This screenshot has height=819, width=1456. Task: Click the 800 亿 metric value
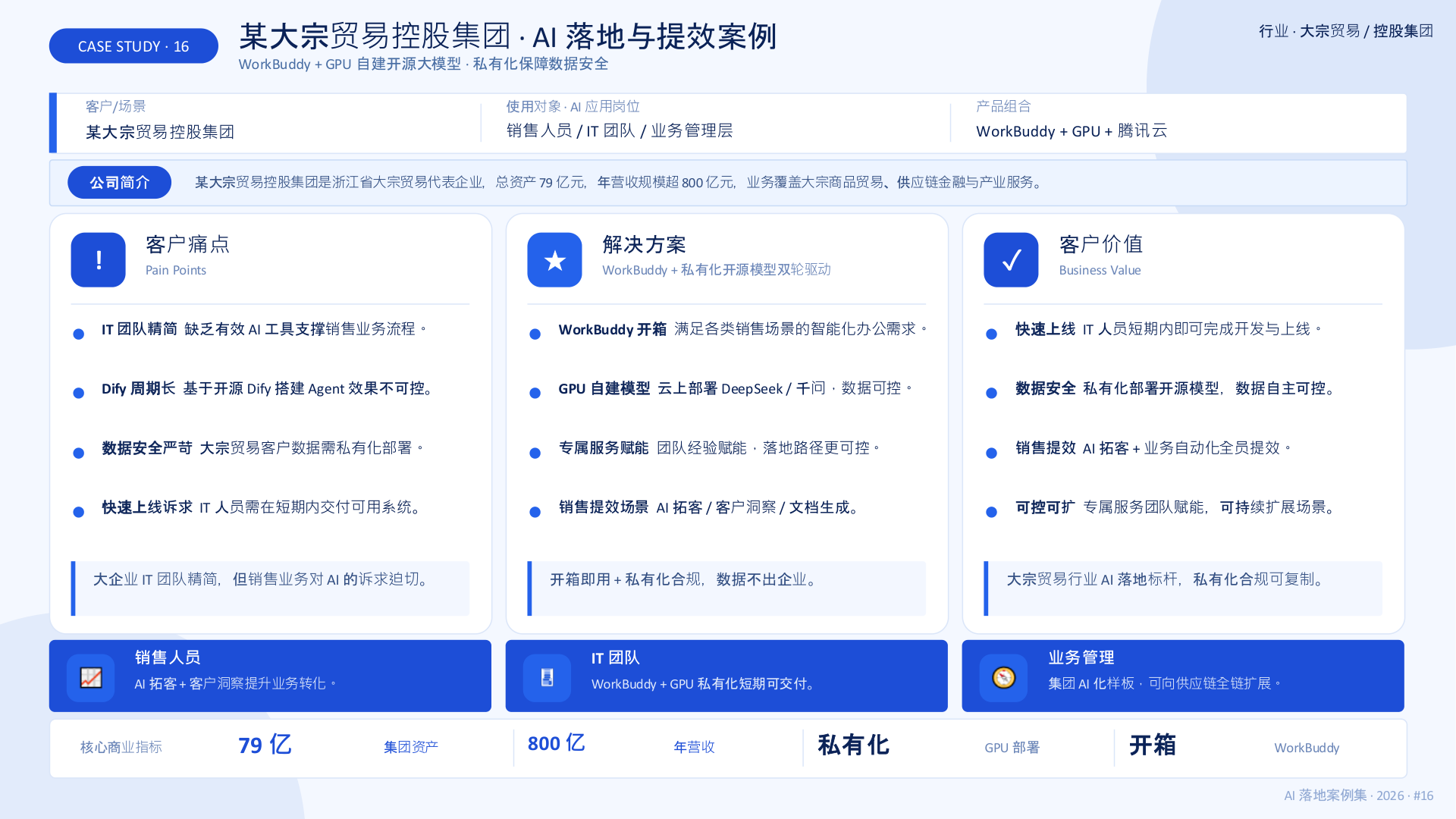[x=556, y=743]
